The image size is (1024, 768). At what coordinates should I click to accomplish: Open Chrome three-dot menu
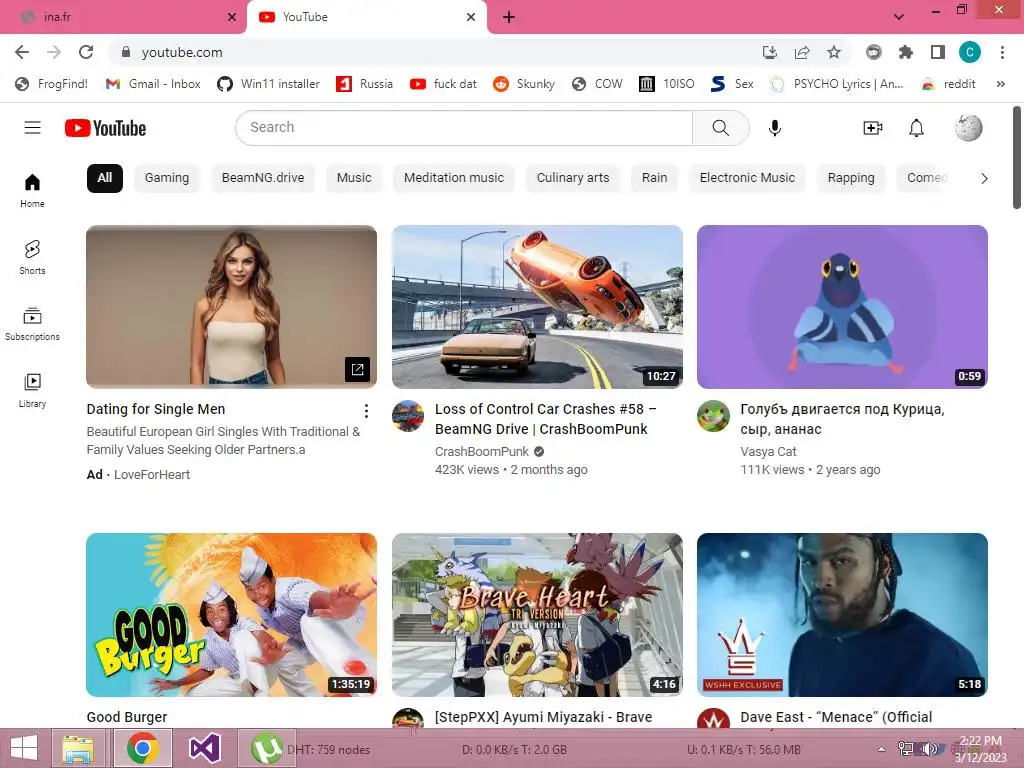(1002, 52)
